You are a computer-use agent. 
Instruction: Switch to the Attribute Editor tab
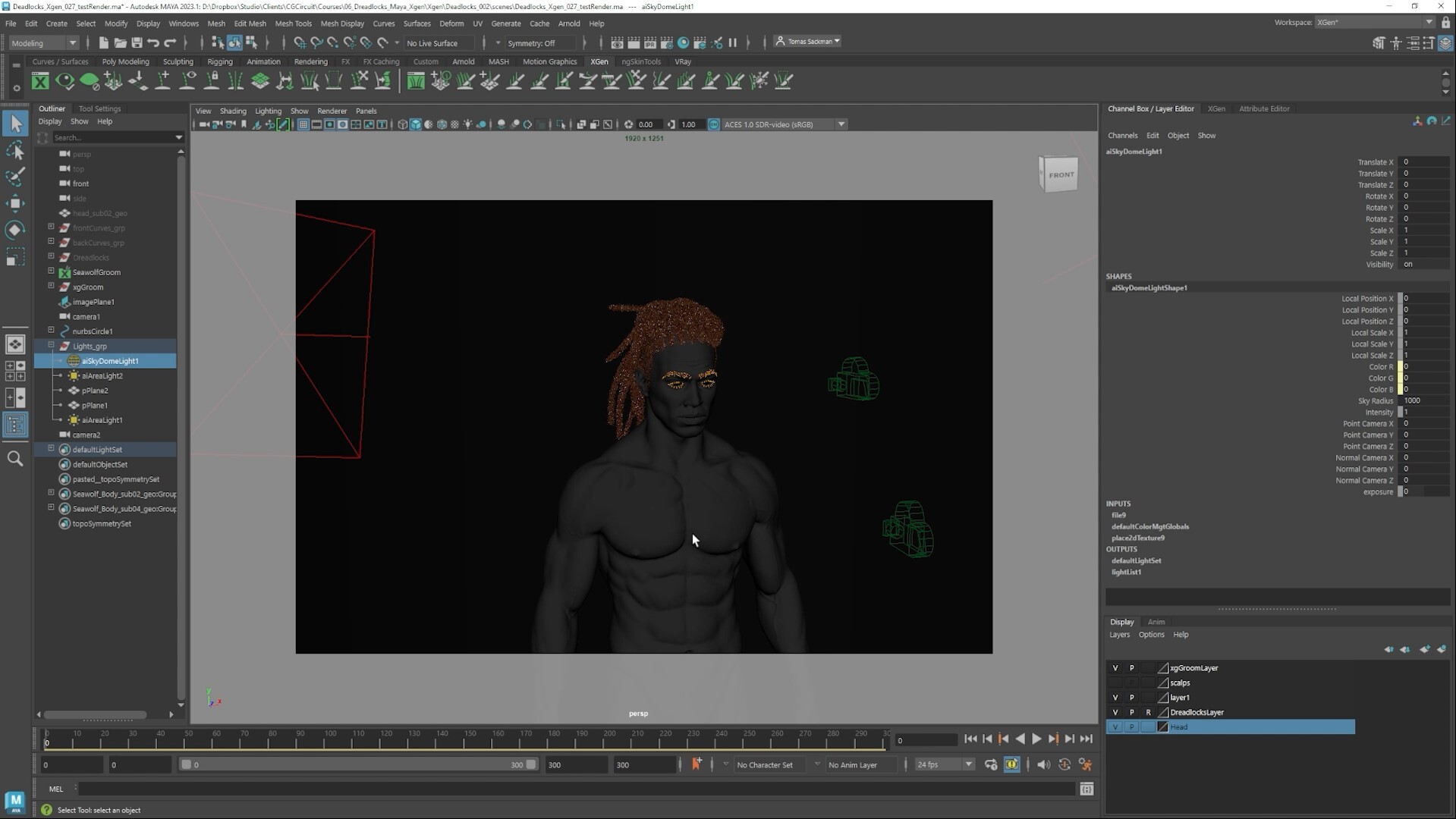[1264, 108]
